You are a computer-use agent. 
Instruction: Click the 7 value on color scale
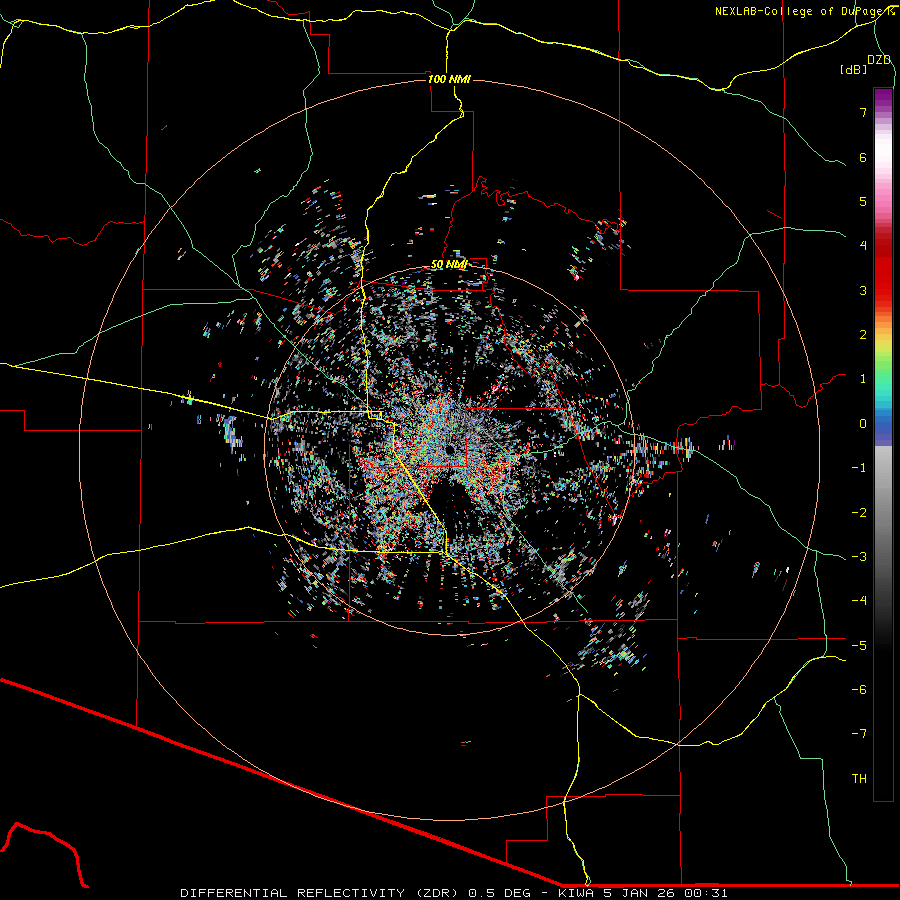(863, 112)
